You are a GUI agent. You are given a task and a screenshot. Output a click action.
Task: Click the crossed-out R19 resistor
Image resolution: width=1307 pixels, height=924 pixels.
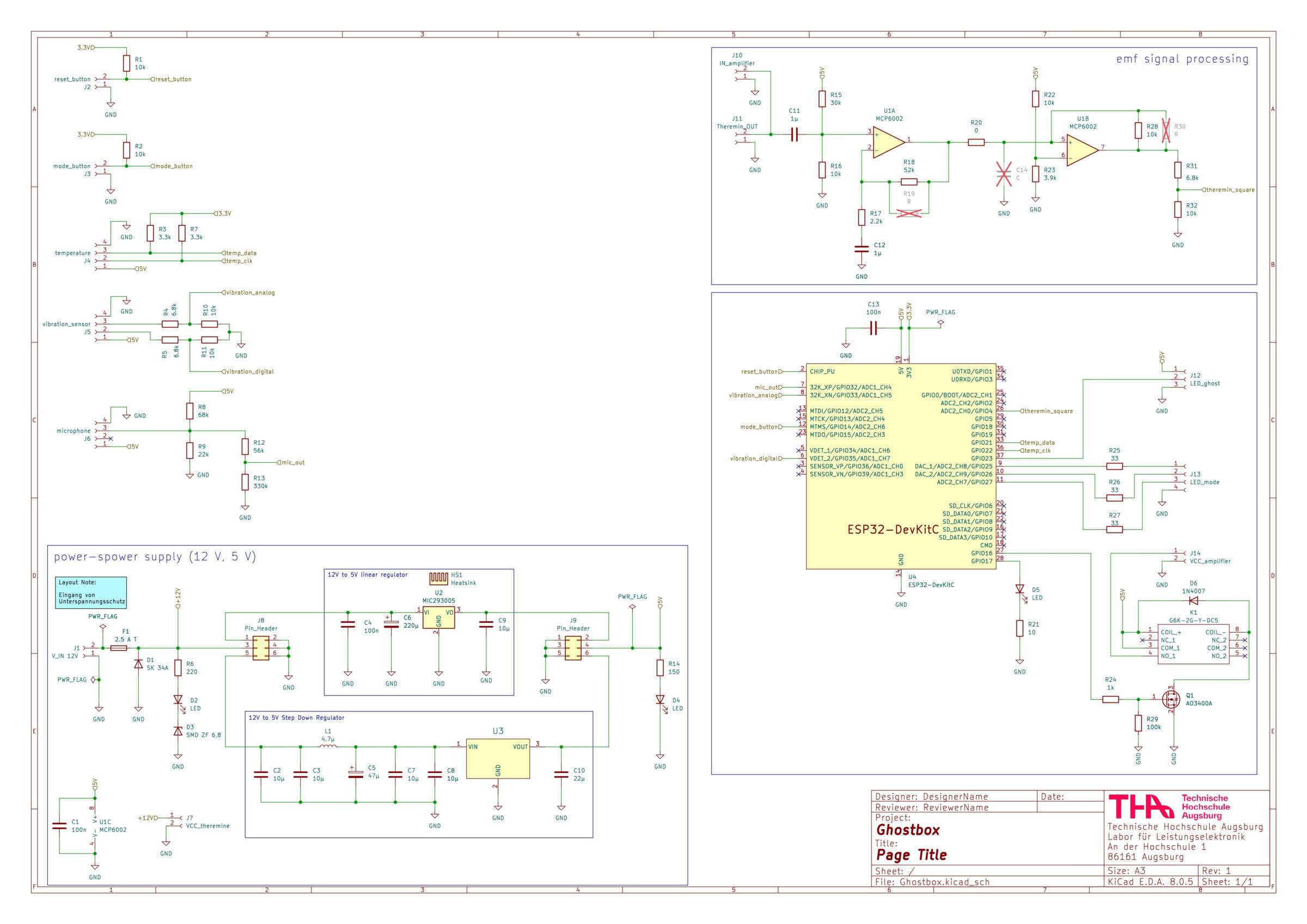coord(909,213)
